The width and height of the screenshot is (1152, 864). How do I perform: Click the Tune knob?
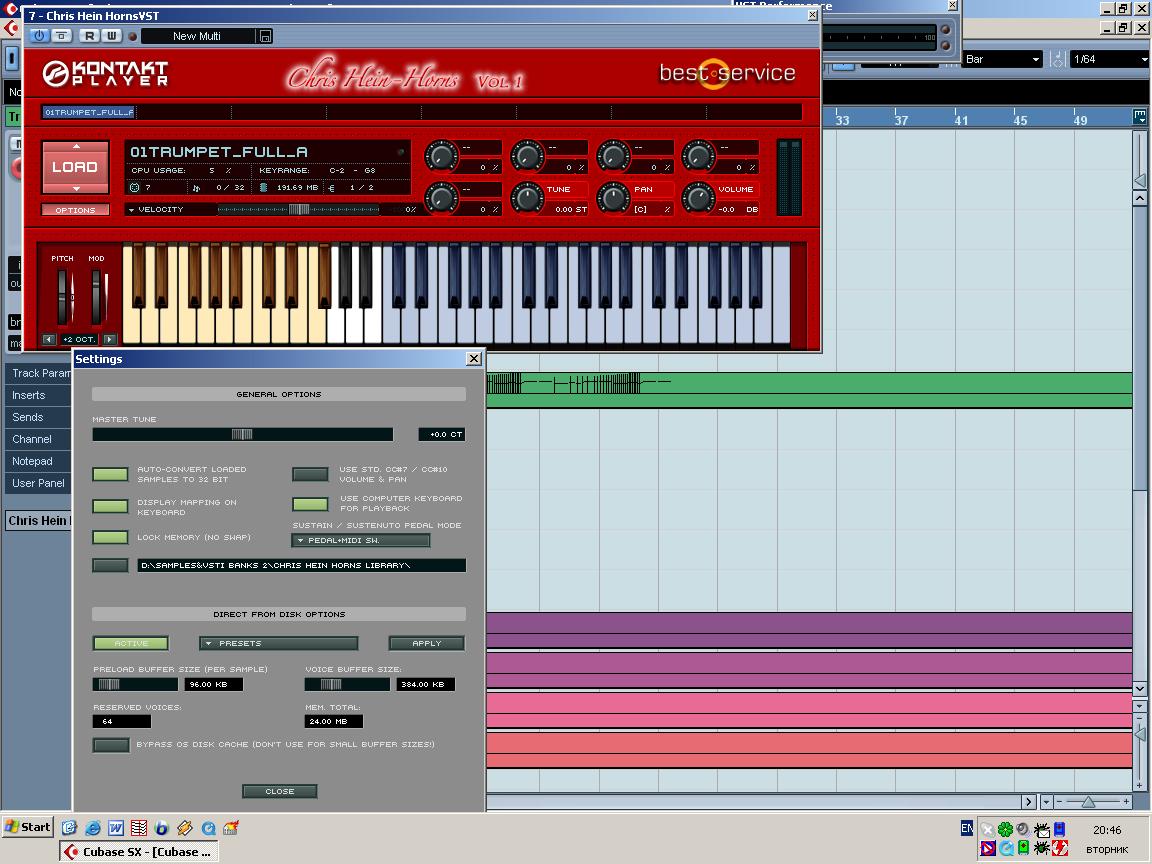click(527, 198)
